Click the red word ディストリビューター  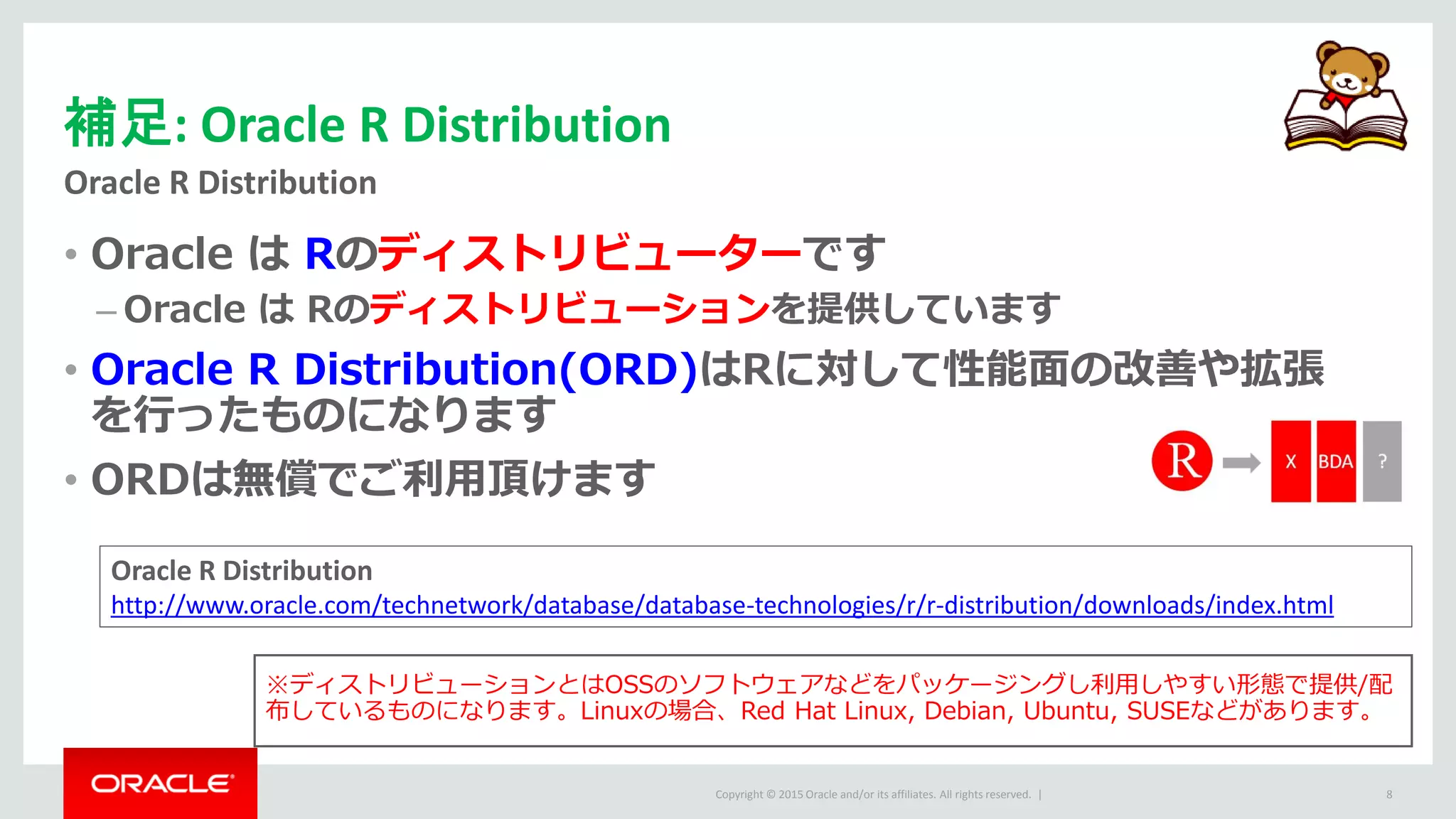tap(589, 253)
